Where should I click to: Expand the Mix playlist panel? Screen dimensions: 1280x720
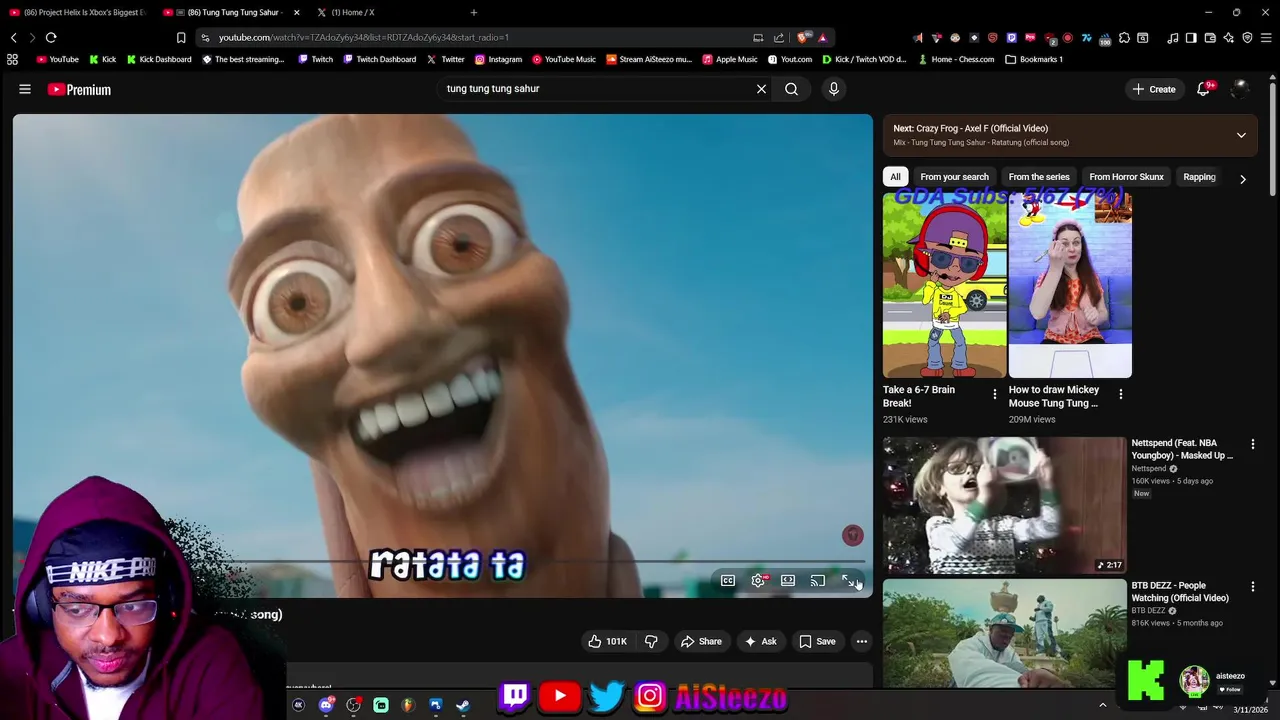point(1241,135)
